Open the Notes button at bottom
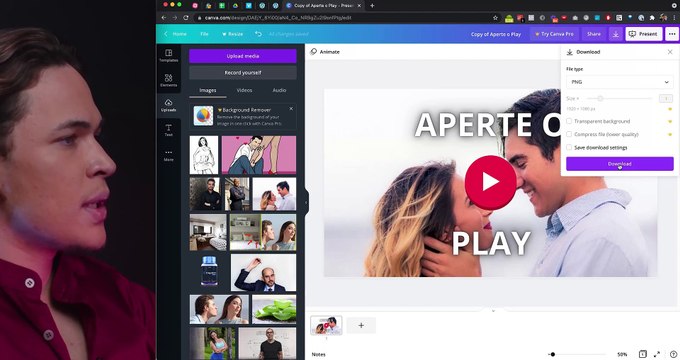Screen dimensions: 680x360 (318, 354)
